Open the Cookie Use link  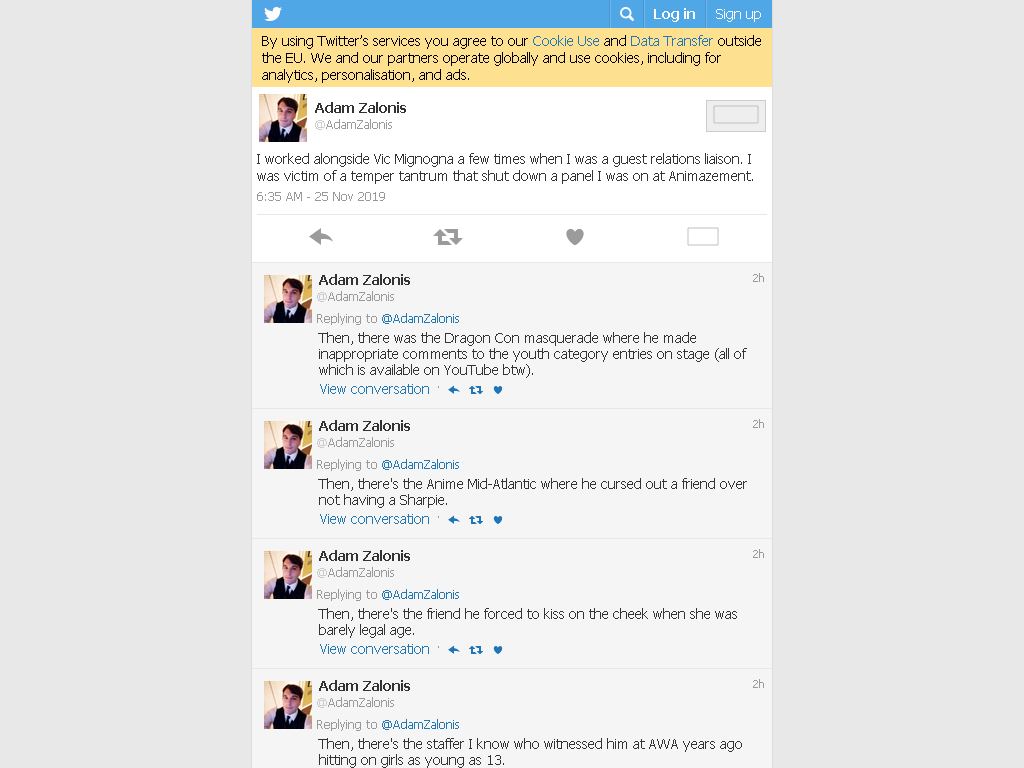click(x=566, y=40)
